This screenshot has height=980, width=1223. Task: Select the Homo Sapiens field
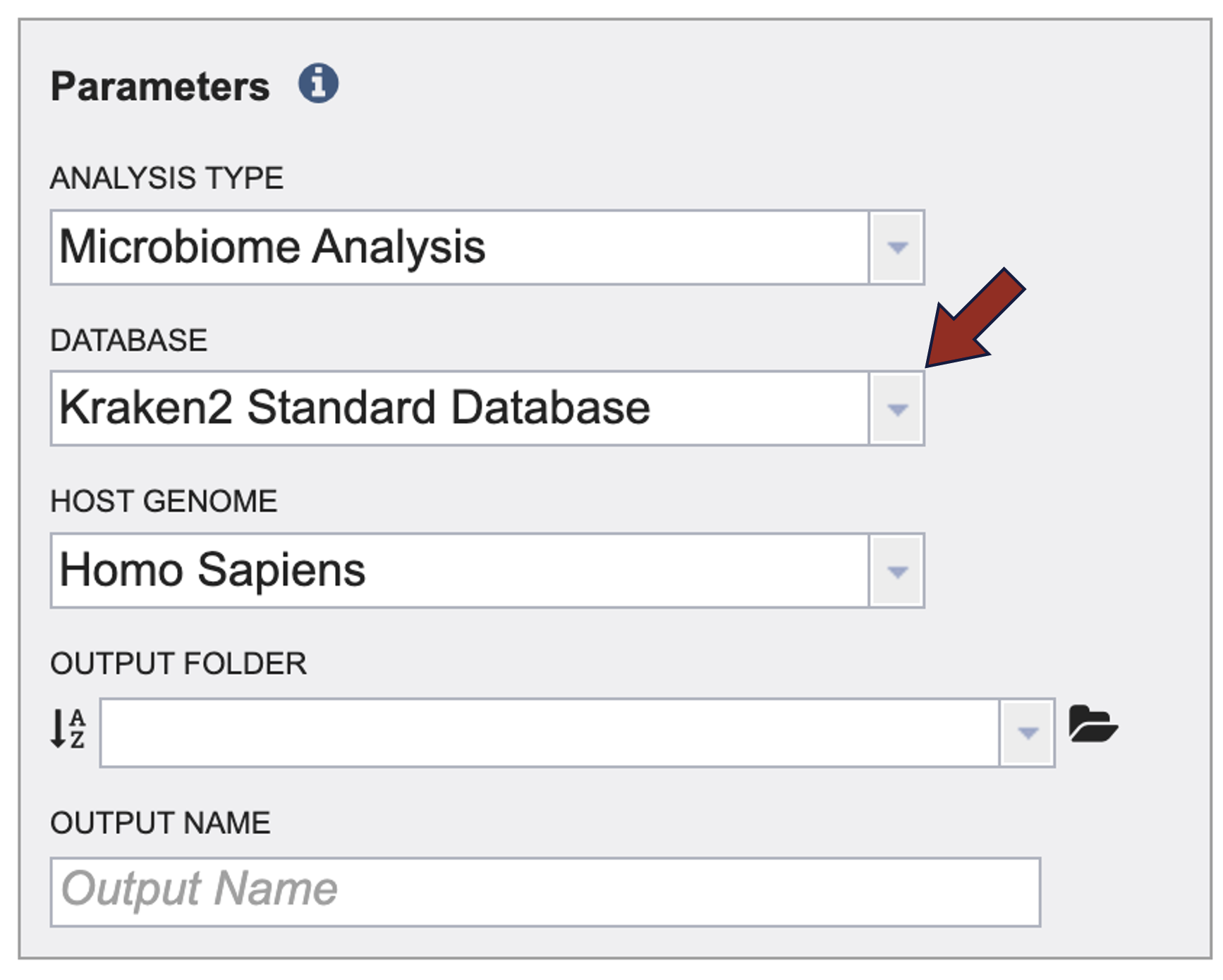[x=460, y=571]
